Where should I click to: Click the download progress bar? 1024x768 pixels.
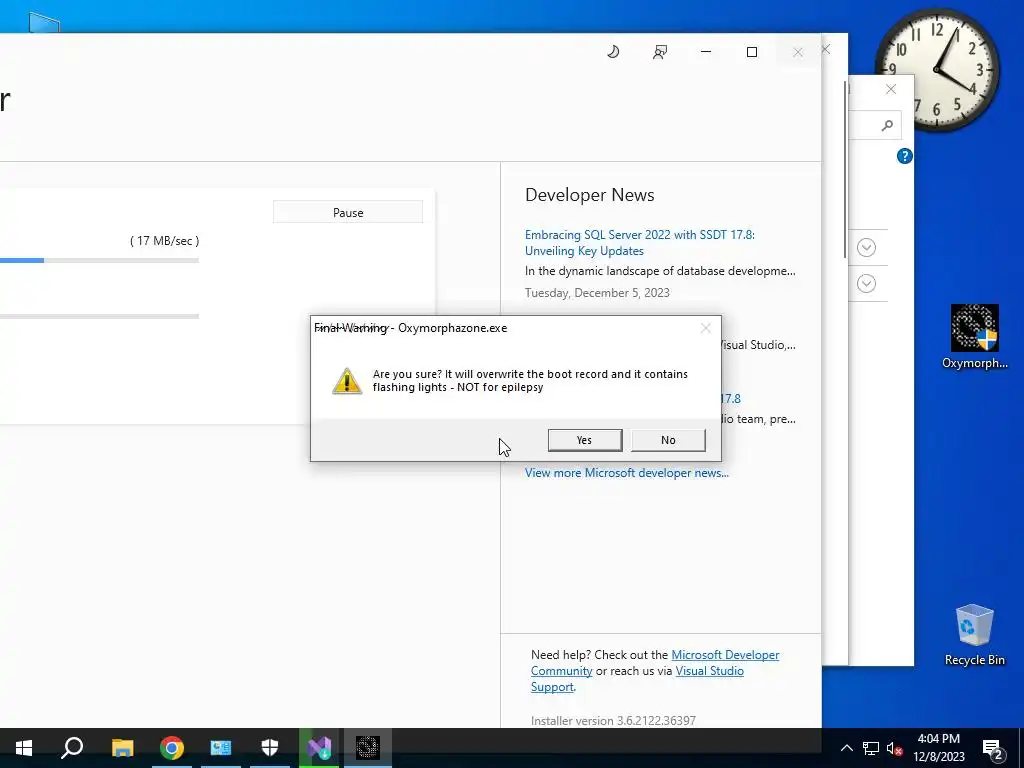pos(99,260)
